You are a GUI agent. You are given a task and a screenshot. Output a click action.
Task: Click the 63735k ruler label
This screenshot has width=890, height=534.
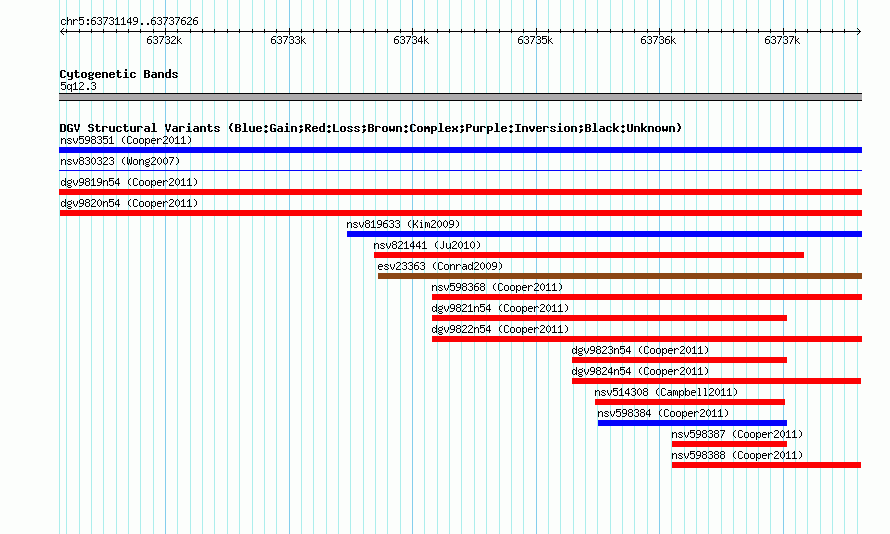[535, 40]
